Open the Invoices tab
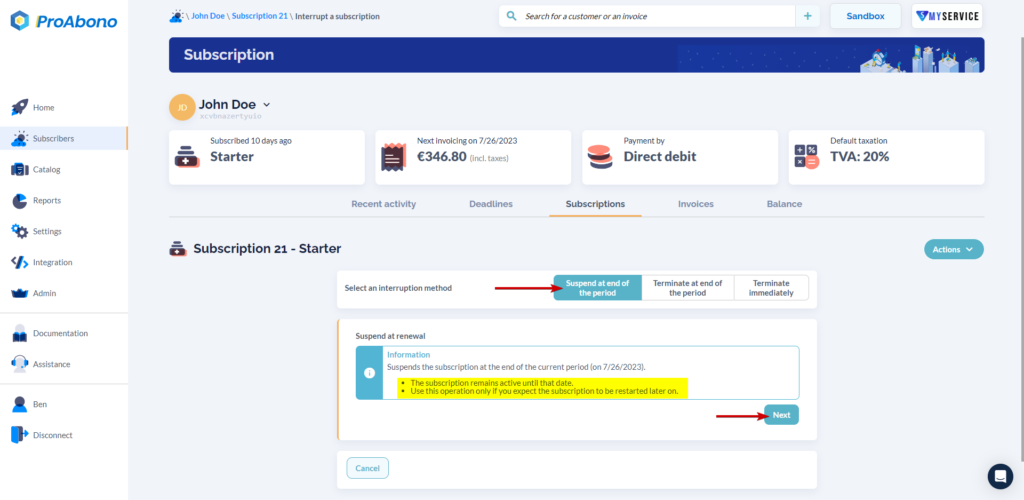The image size is (1024, 500). coord(696,204)
